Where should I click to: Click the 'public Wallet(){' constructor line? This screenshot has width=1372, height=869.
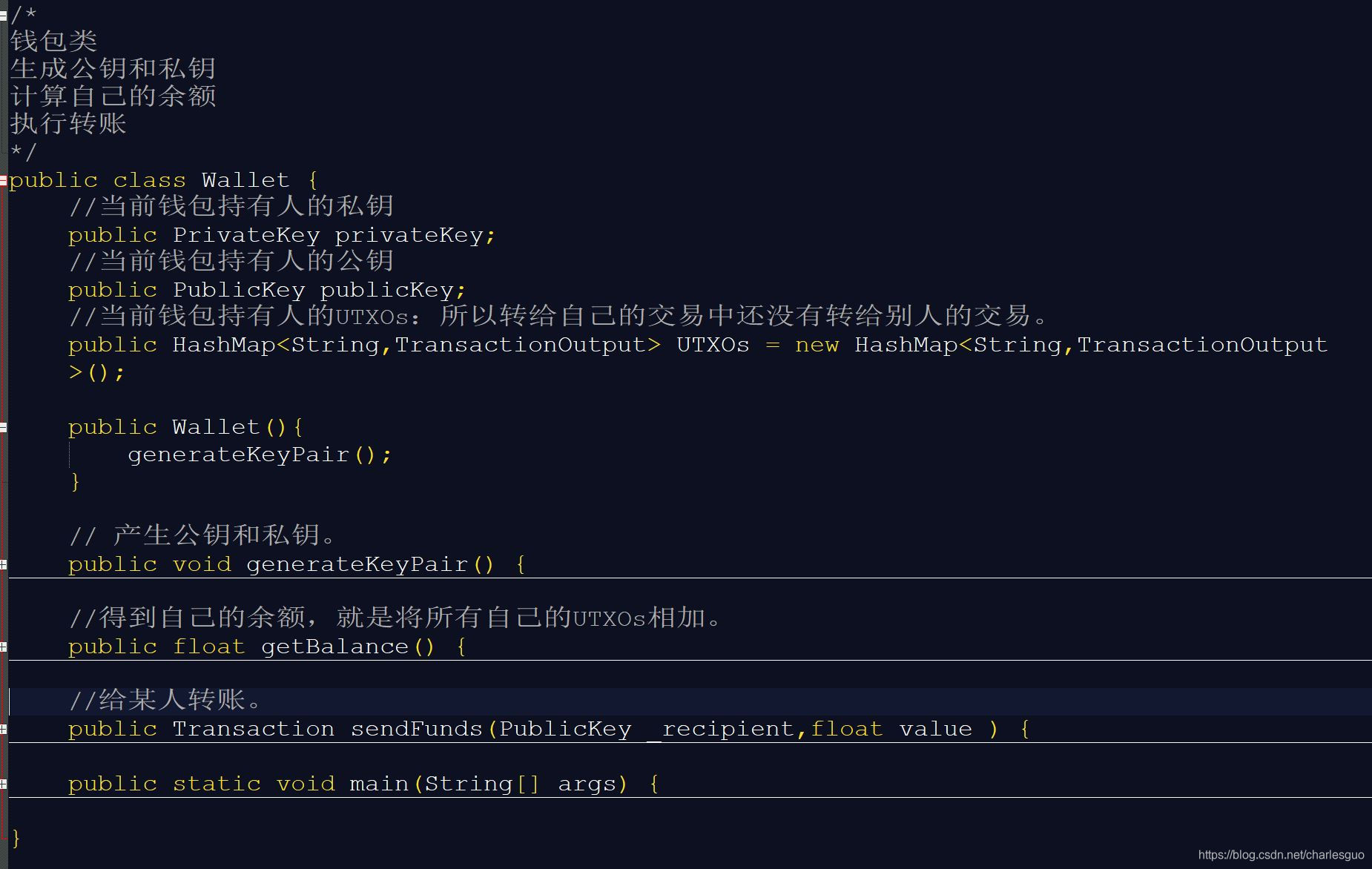pyautogui.click(x=185, y=427)
